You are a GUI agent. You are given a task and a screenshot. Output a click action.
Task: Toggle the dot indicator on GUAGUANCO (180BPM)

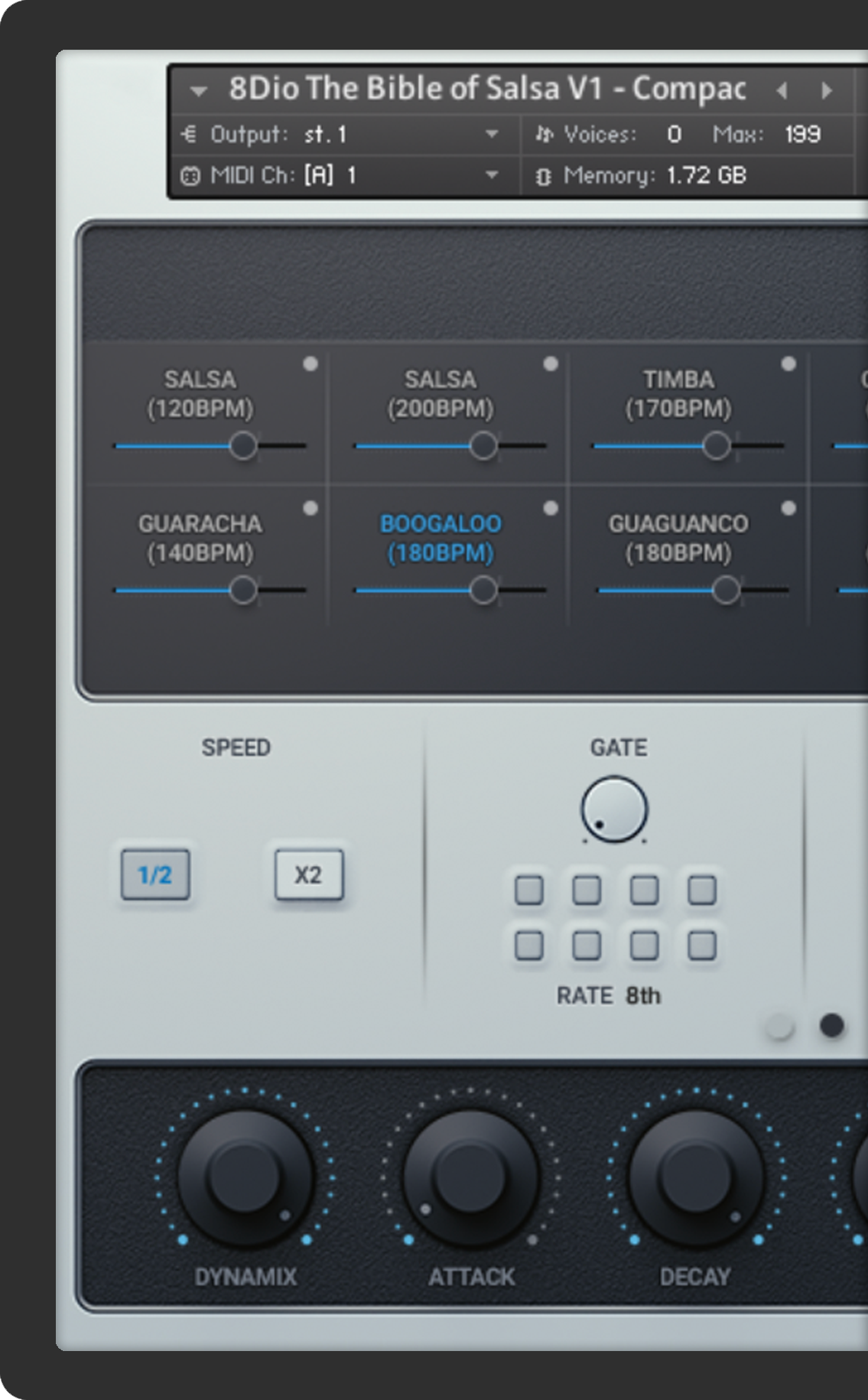click(x=788, y=508)
